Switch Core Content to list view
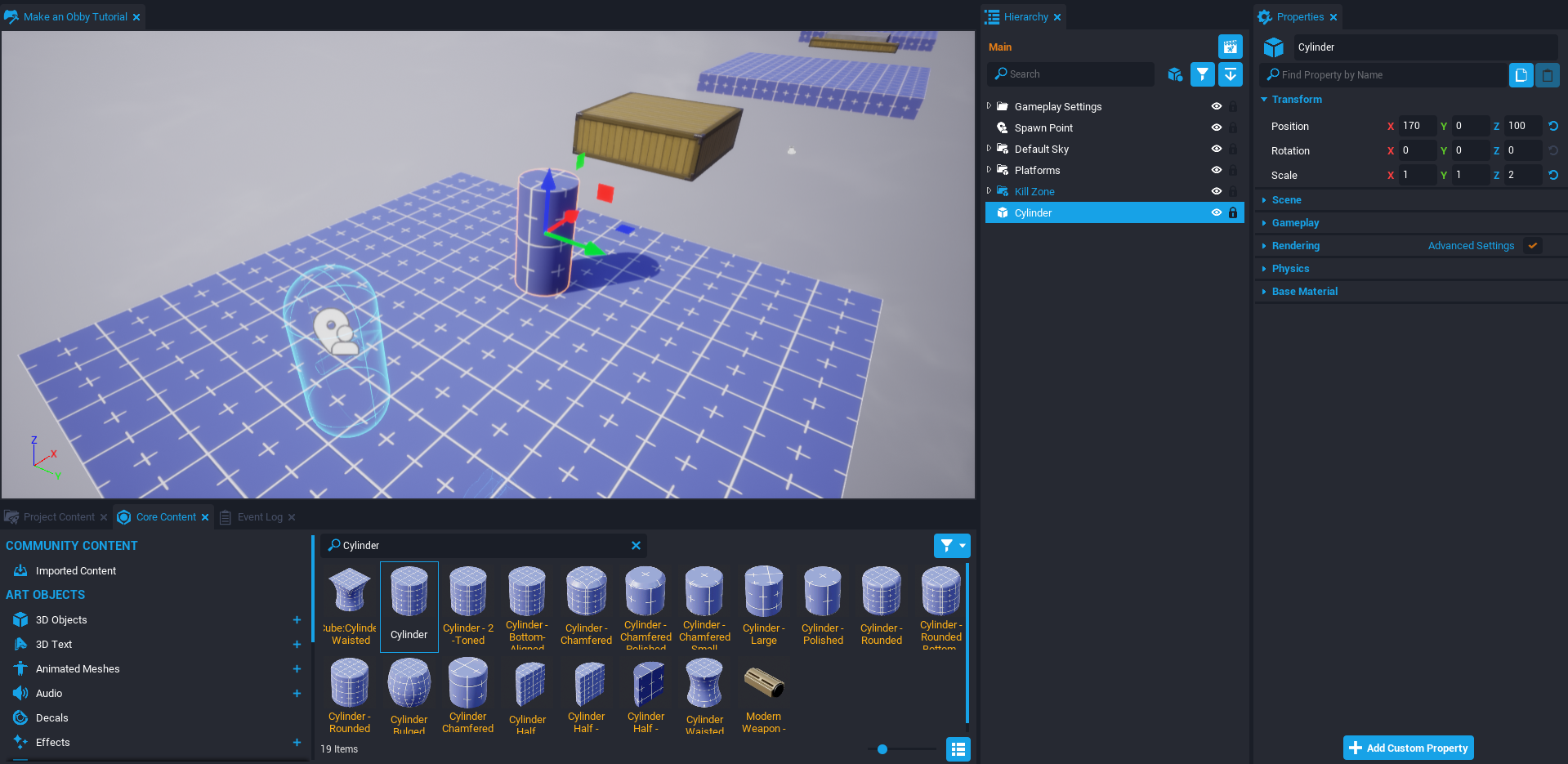The height and width of the screenshot is (764, 1568). click(958, 748)
